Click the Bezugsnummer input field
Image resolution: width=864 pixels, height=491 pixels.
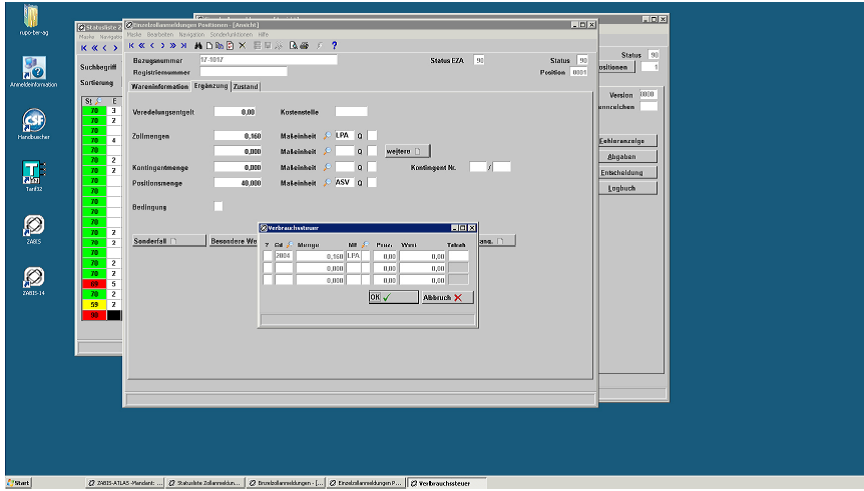(x=268, y=60)
